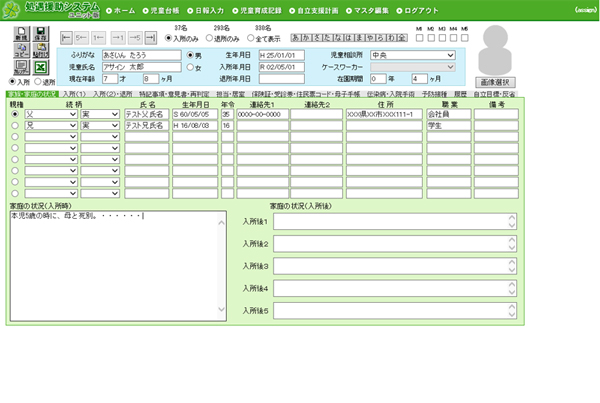Click the ふりがな input field
600x403 pixels.
[142, 55]
